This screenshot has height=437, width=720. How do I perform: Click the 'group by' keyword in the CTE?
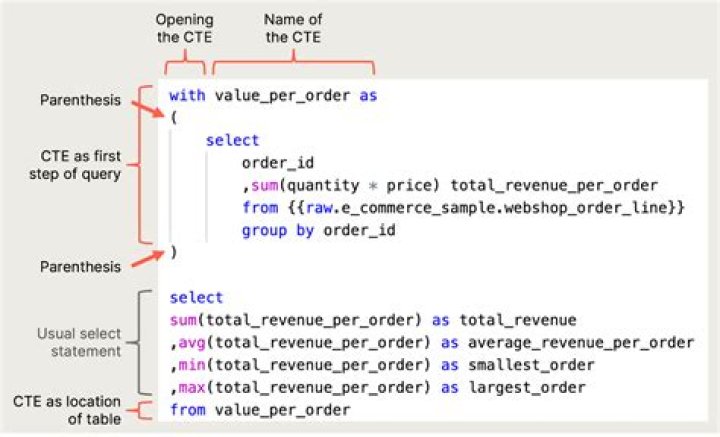point(278,230)
